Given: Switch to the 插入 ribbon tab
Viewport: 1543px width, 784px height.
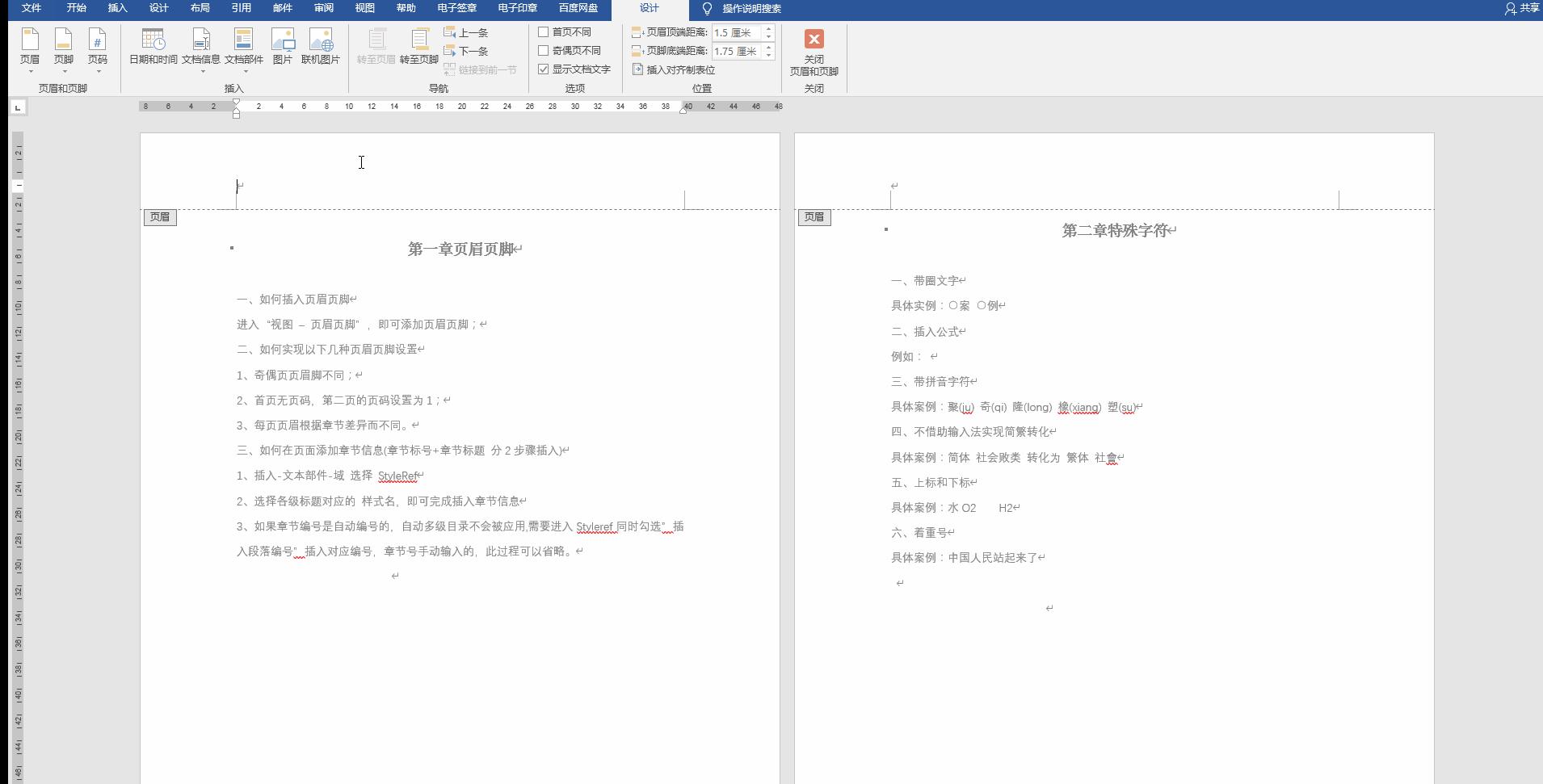Looking at the screenshot, I should click(118, 9).
